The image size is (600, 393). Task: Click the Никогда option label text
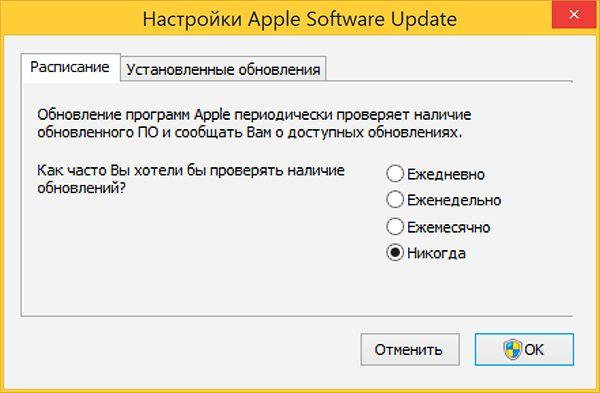pyautogui.click(x=436, y=253)
